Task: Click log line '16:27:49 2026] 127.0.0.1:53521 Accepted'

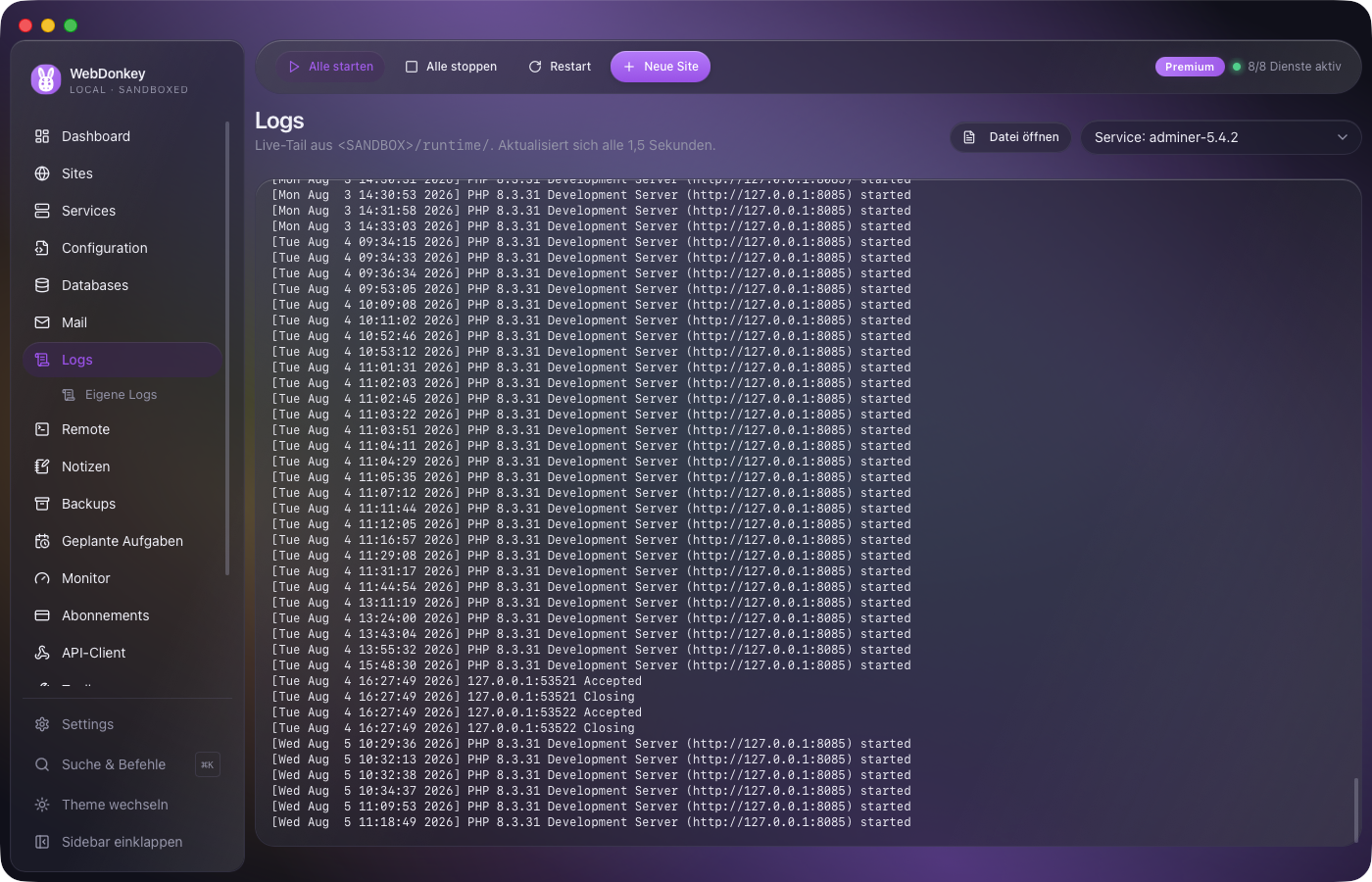Action: (457, 681)
